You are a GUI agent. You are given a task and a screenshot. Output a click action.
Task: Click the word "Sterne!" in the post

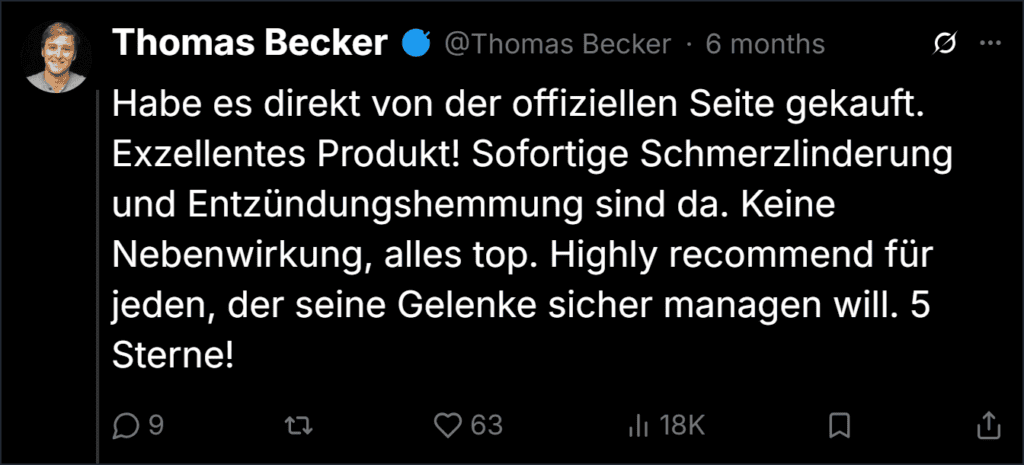click(x=173, y=356)
